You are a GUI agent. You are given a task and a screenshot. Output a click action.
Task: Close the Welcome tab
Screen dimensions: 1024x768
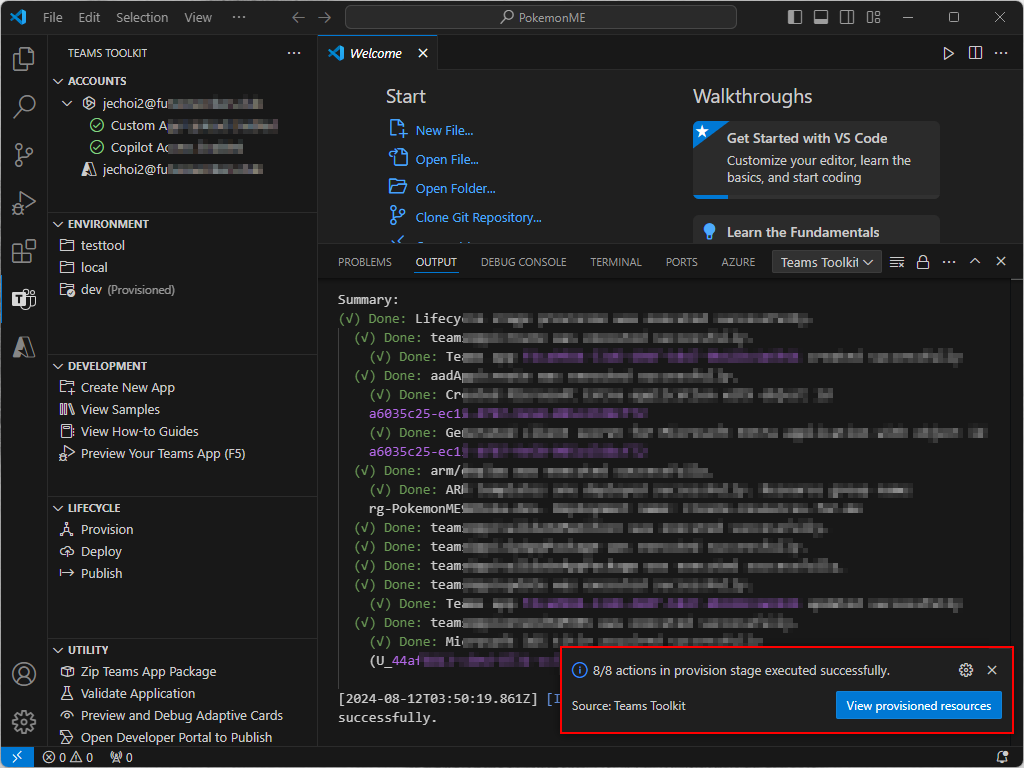coord(423,54)
